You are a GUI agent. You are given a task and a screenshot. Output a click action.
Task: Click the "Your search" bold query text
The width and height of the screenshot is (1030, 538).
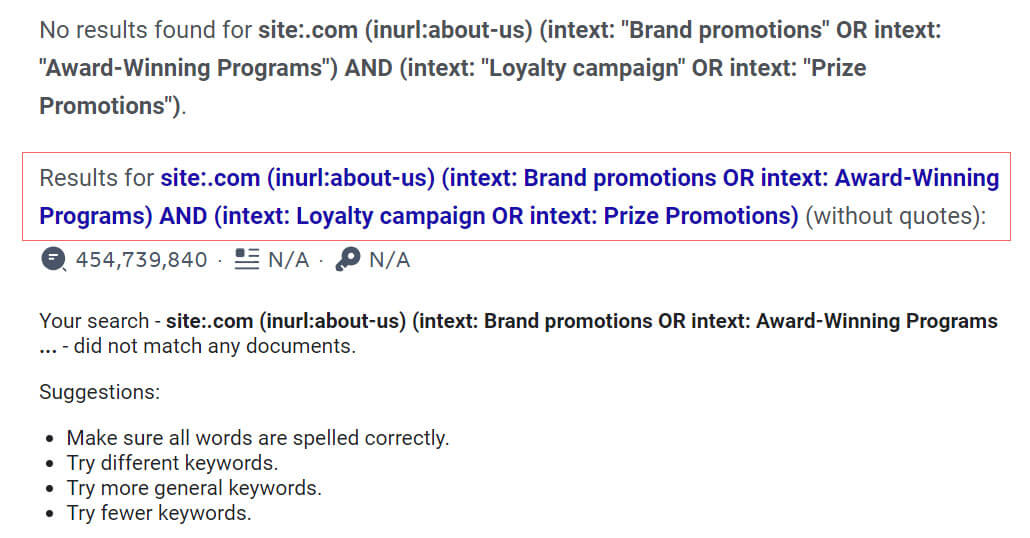pos(580,322)
